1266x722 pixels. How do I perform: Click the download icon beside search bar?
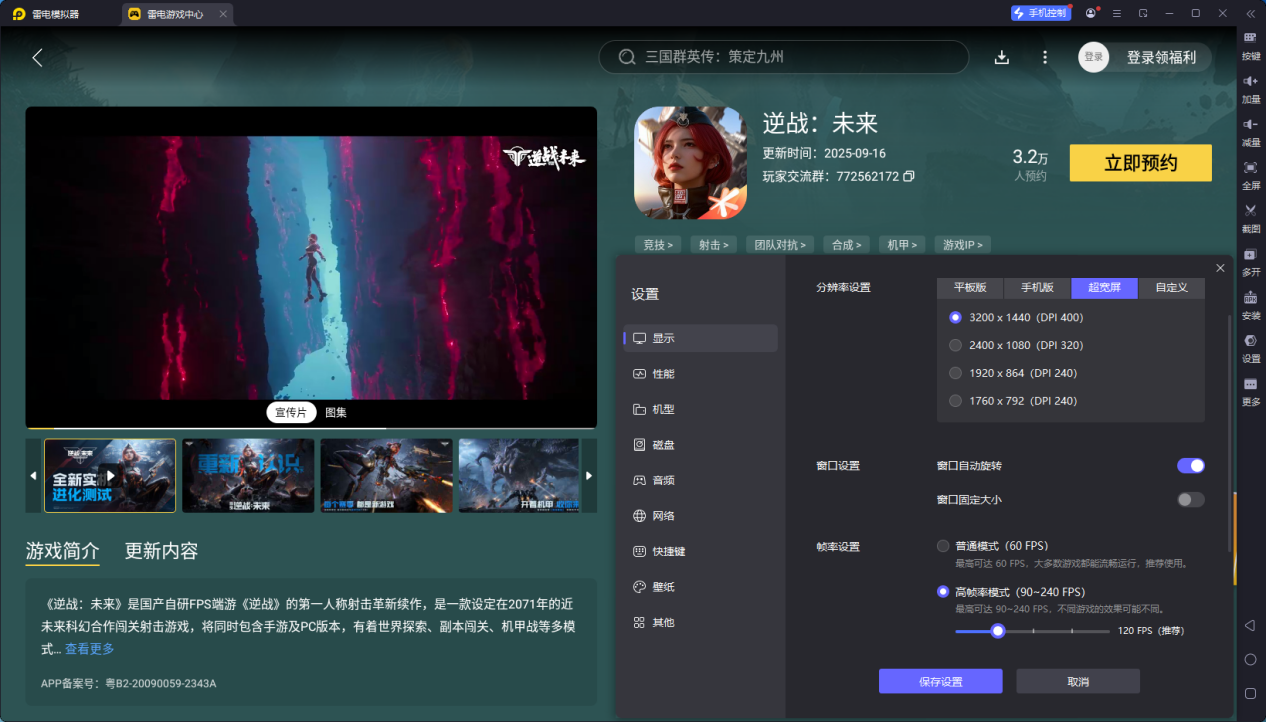[1001, 57]
